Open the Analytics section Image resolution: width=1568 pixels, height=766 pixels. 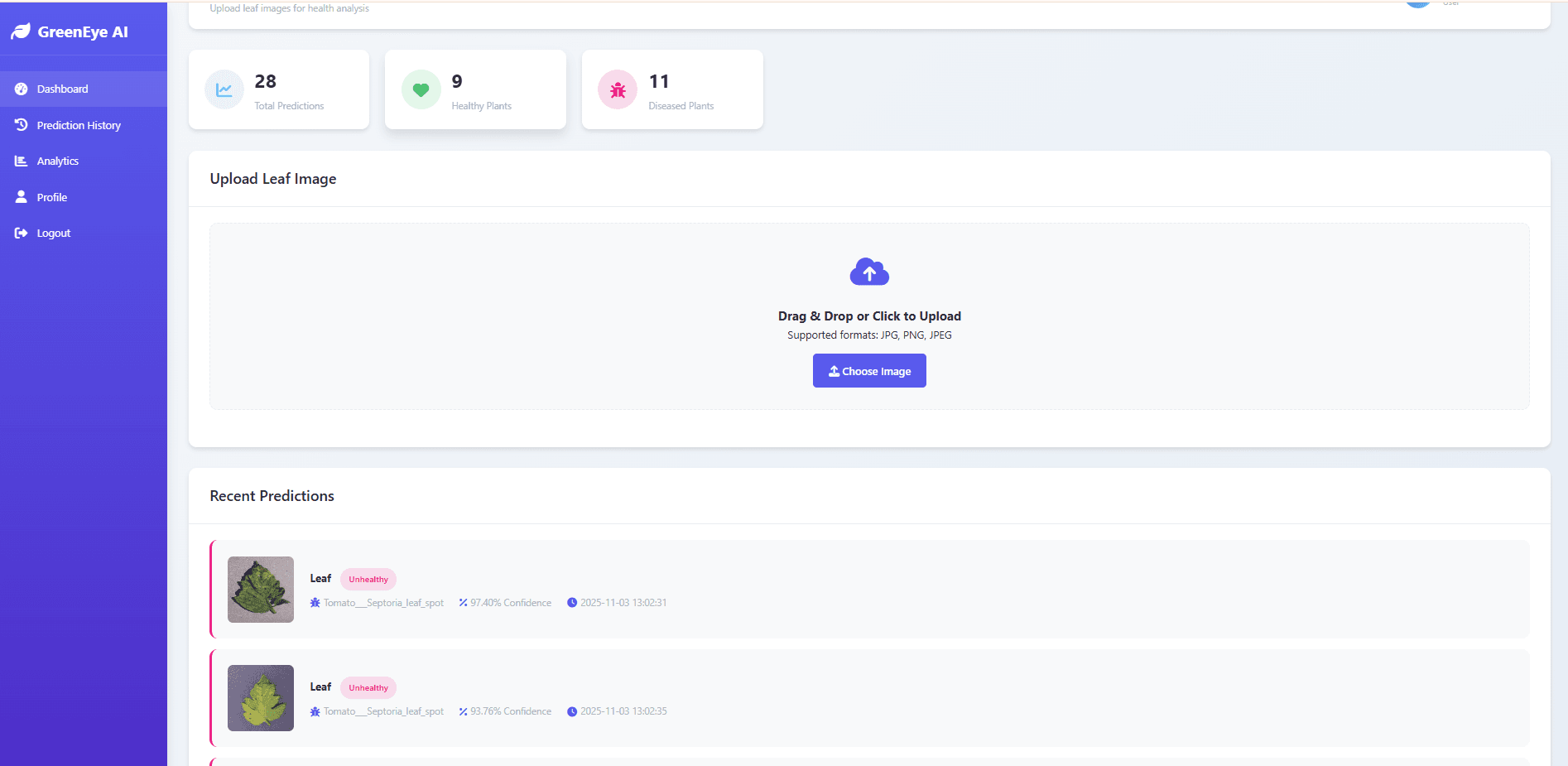[57, 161]
